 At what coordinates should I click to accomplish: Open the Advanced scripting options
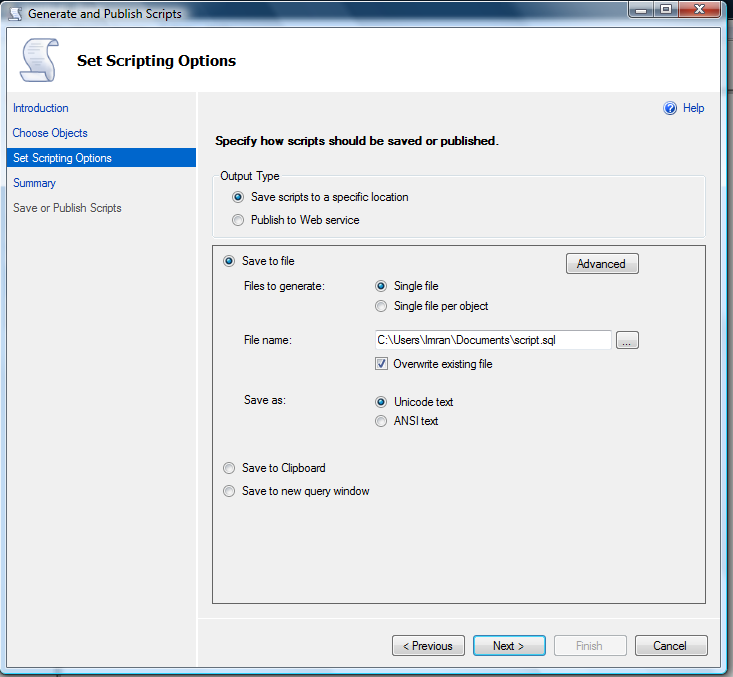coord(601,264)
